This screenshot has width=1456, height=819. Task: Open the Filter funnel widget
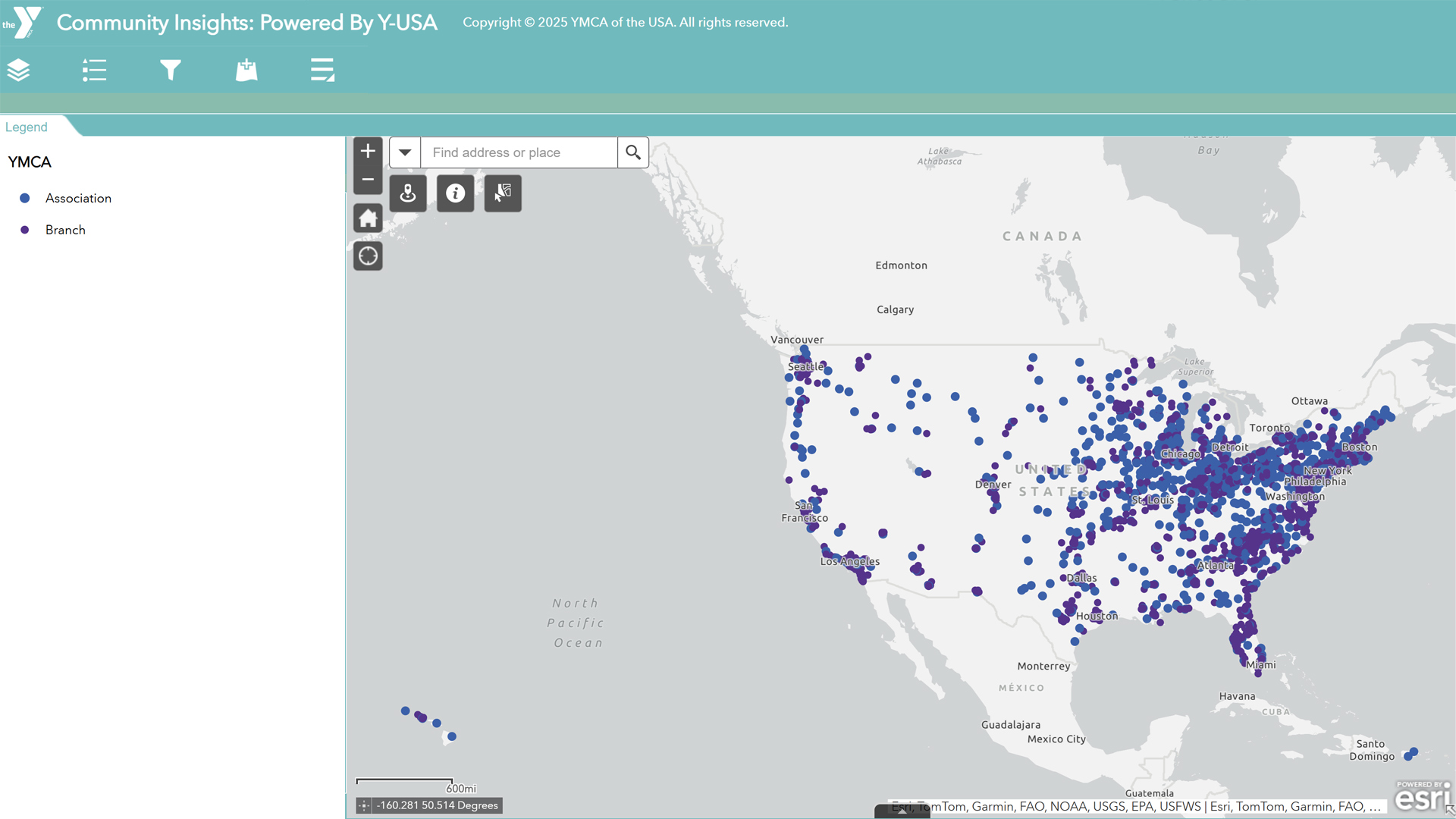pyautogui.click(x=171, y=70)
